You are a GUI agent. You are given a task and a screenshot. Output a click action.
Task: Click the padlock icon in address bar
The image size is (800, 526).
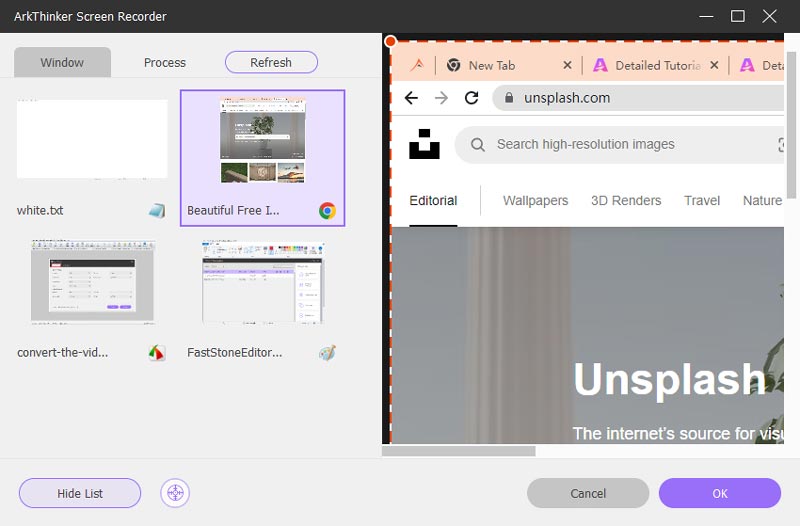click(x=509, y=97)
